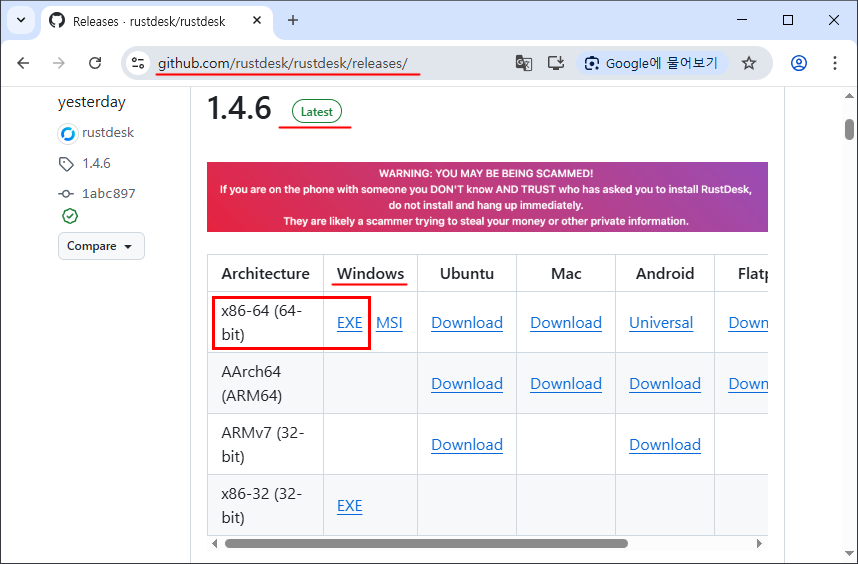Click the browser forward arrow
This screenshot has height=564, width=858.
pos(59,63)
